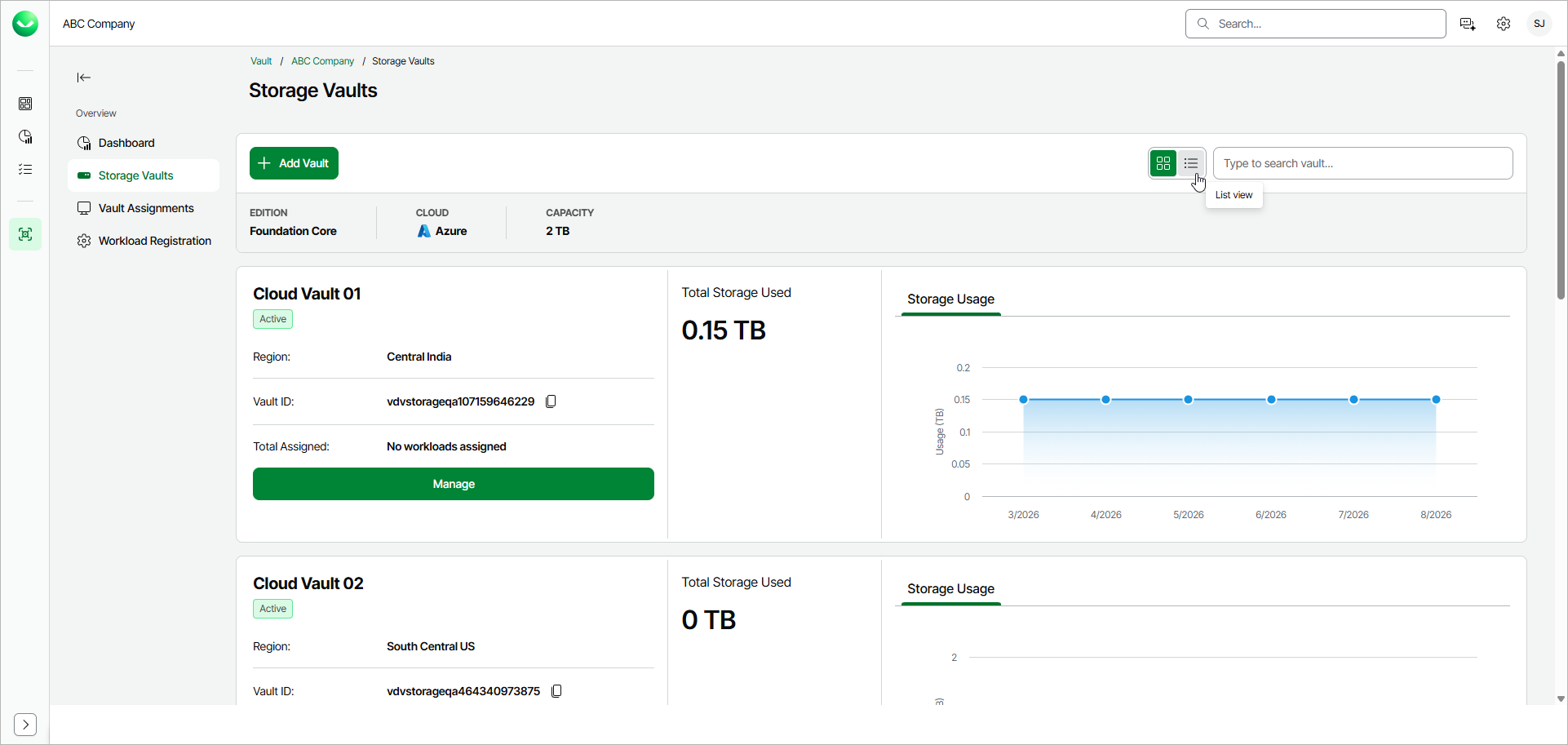Click the scrollbar down arrow
The width and height of the screenshot is (1568, 745).
pyautogui.click(x=1561, y=698)
